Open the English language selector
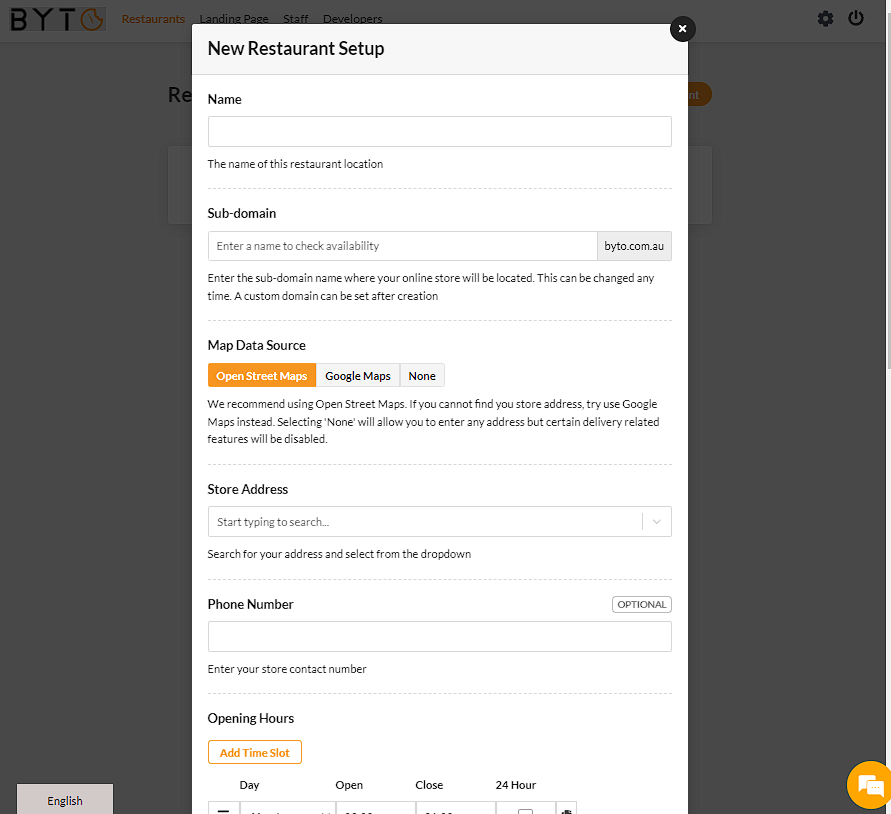 [65, 800]
